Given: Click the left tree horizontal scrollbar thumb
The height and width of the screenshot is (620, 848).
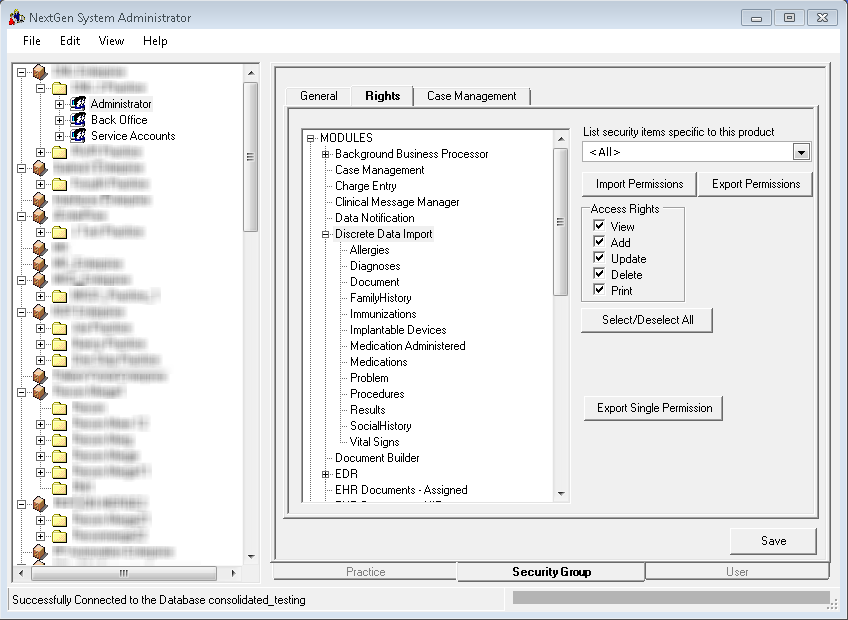Looking at the screenshot, I should [x=124, y=573].
